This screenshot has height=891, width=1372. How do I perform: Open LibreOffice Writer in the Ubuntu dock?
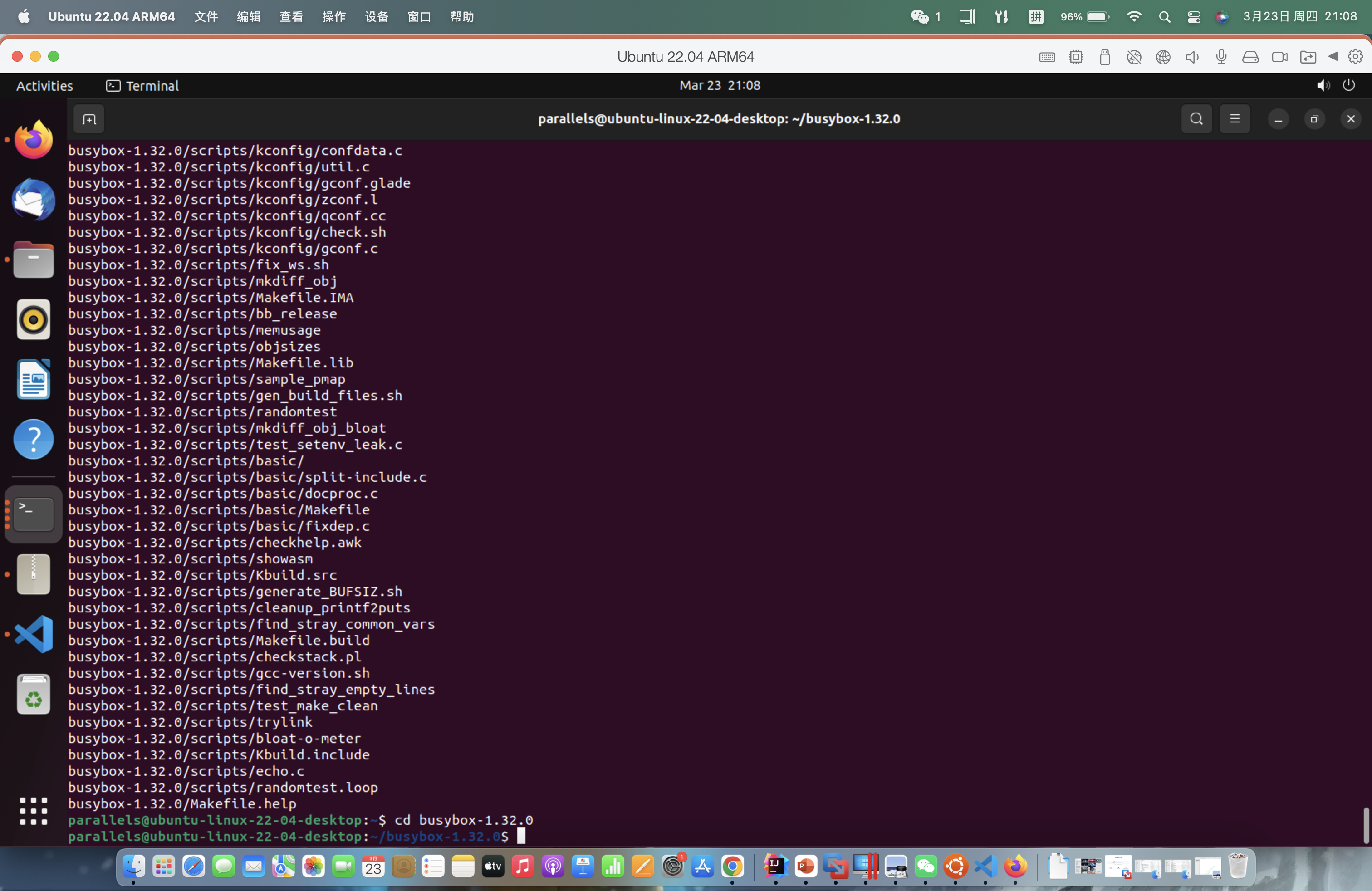[34, 379]
